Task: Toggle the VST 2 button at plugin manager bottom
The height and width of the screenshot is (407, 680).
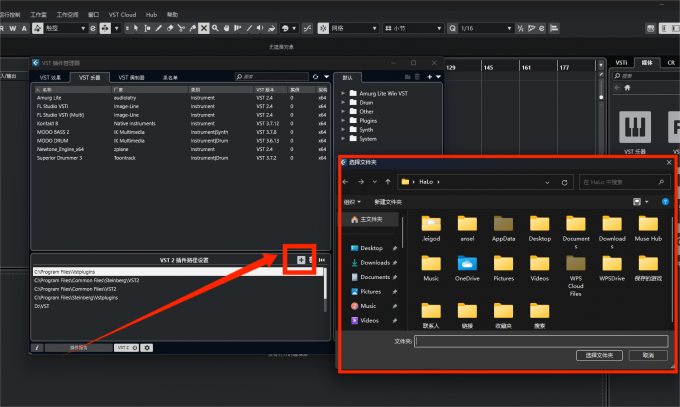Action: point(126,348)
